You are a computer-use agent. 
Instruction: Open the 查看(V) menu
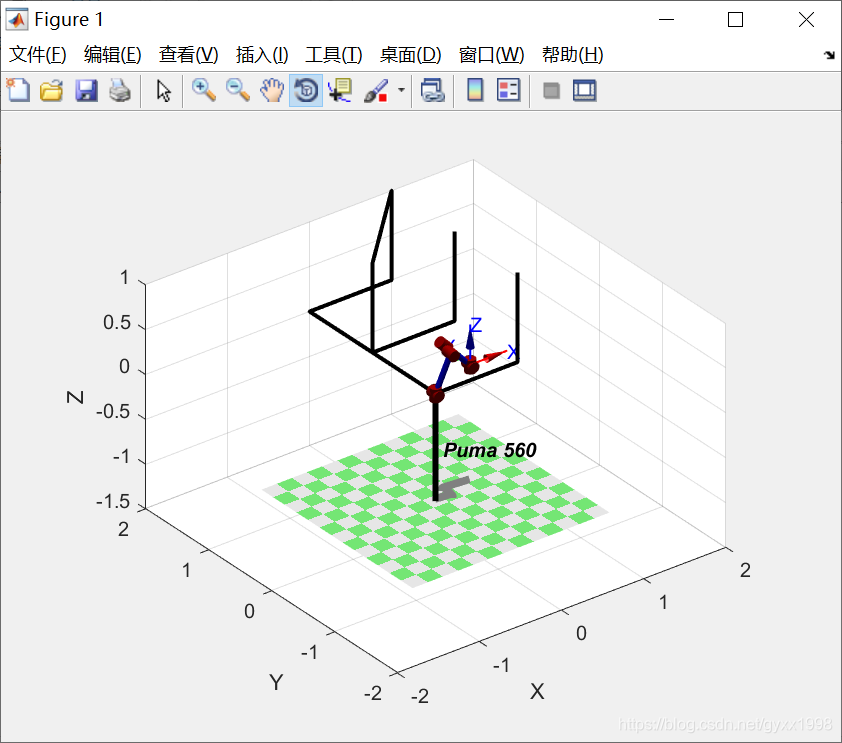[x=188, y=55]
